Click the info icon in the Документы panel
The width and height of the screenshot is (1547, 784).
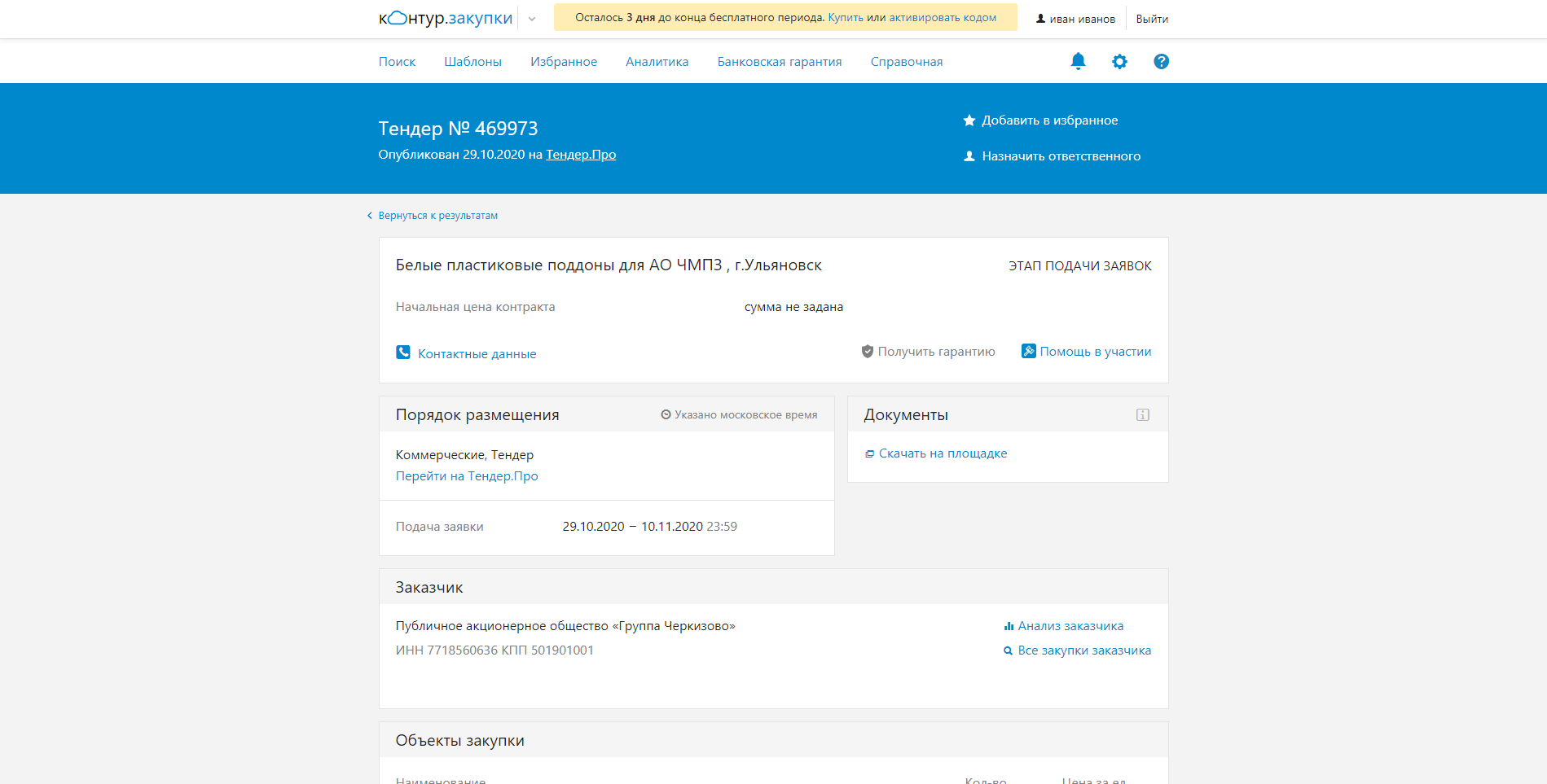click(x=1143, y=414)
